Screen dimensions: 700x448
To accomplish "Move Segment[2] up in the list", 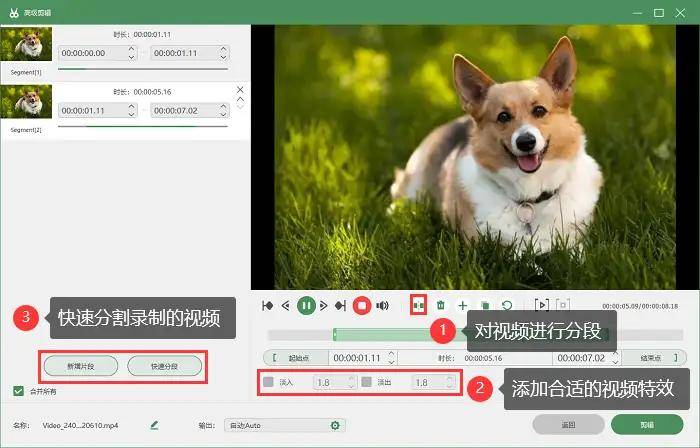I will point(240,99).
